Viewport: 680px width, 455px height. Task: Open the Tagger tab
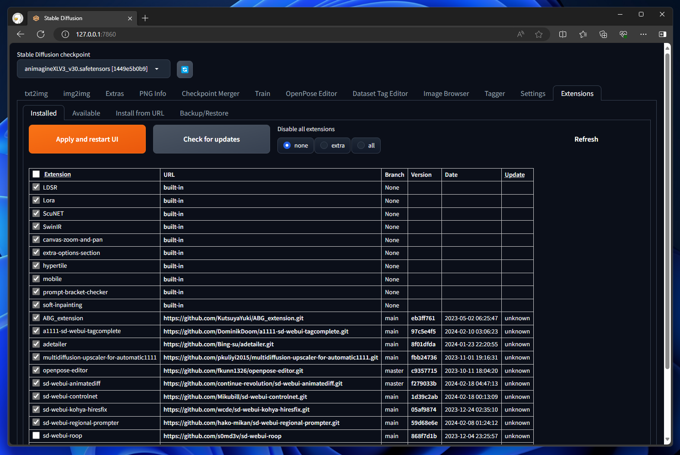coord(494,93)
